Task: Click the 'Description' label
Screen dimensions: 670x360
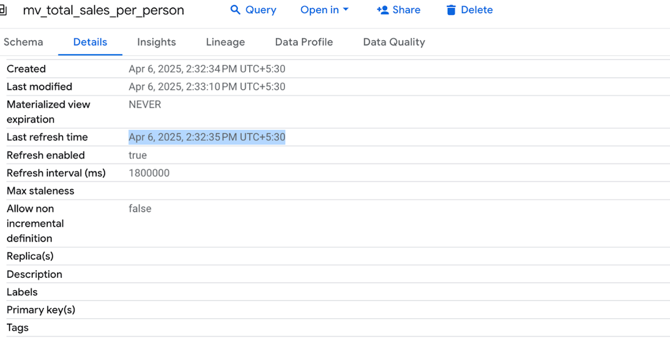Action: pos(34,274)
